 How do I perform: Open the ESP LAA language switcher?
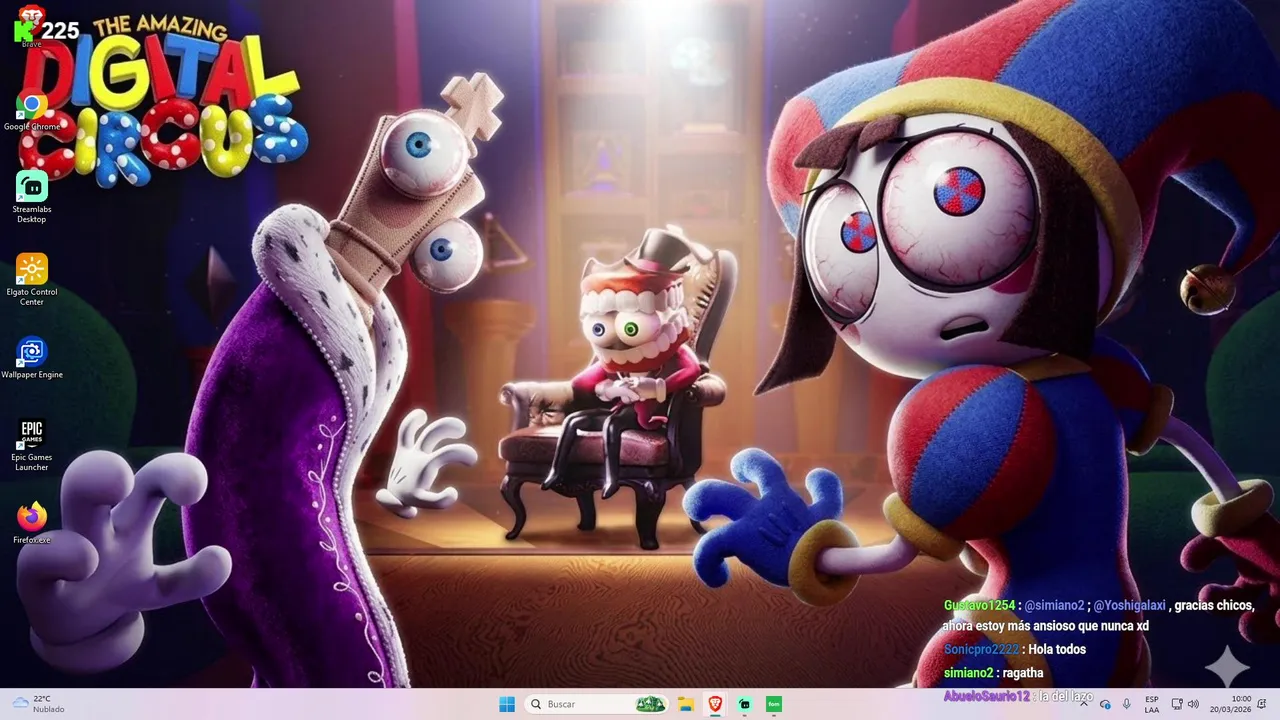(1152, 704)
